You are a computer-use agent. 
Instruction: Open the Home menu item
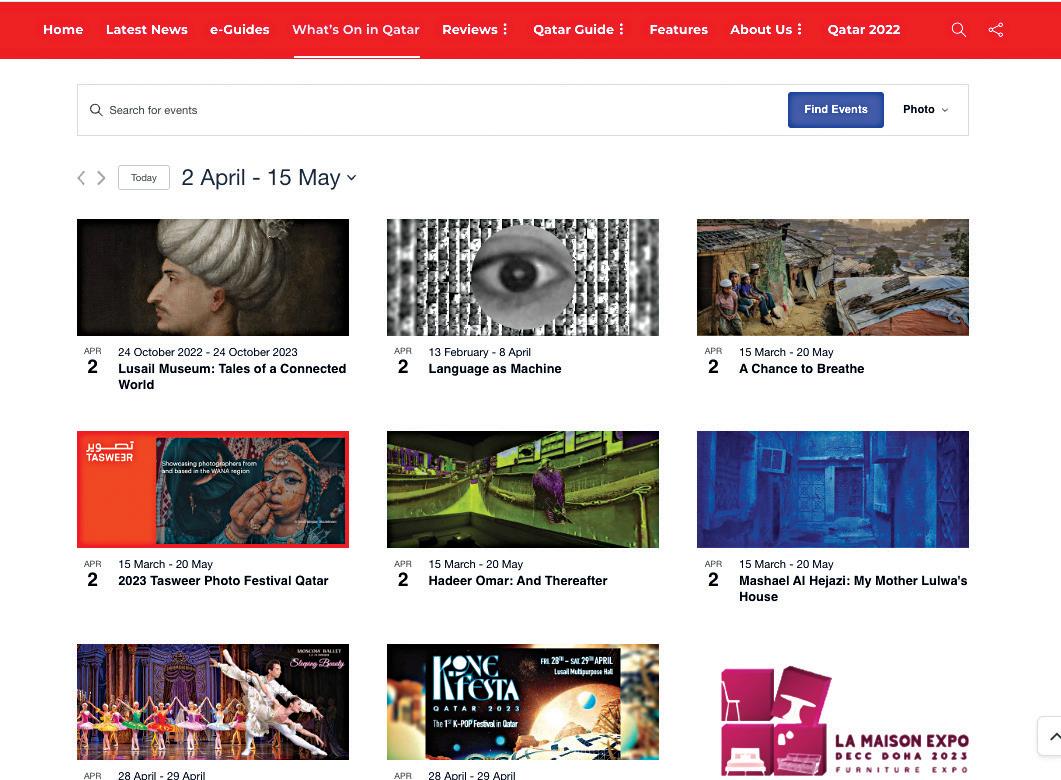pyautogui.click(x=63, y=30)
